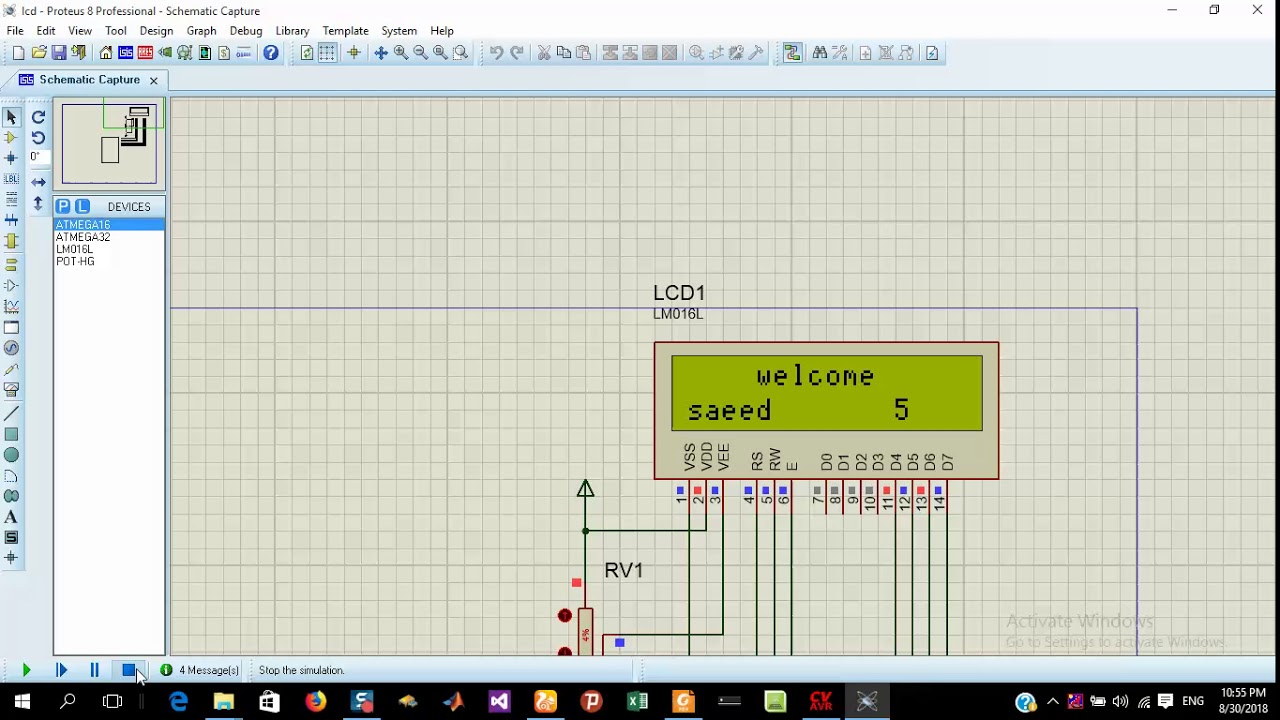Save the project using the floppy icon
Viewport: 1280px width, 720px height.
coord(59,53)
